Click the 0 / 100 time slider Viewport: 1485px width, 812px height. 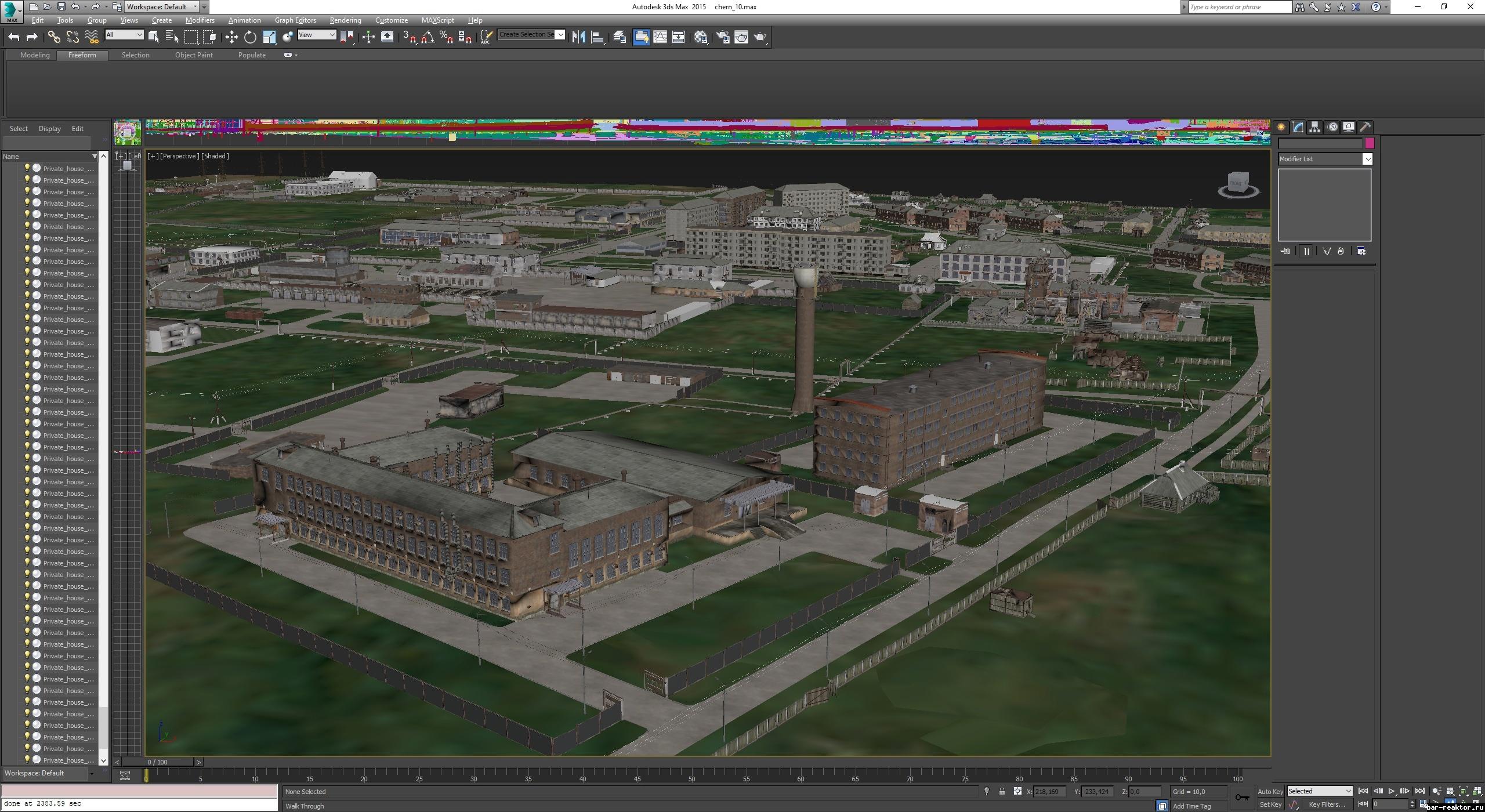(158, 762)
